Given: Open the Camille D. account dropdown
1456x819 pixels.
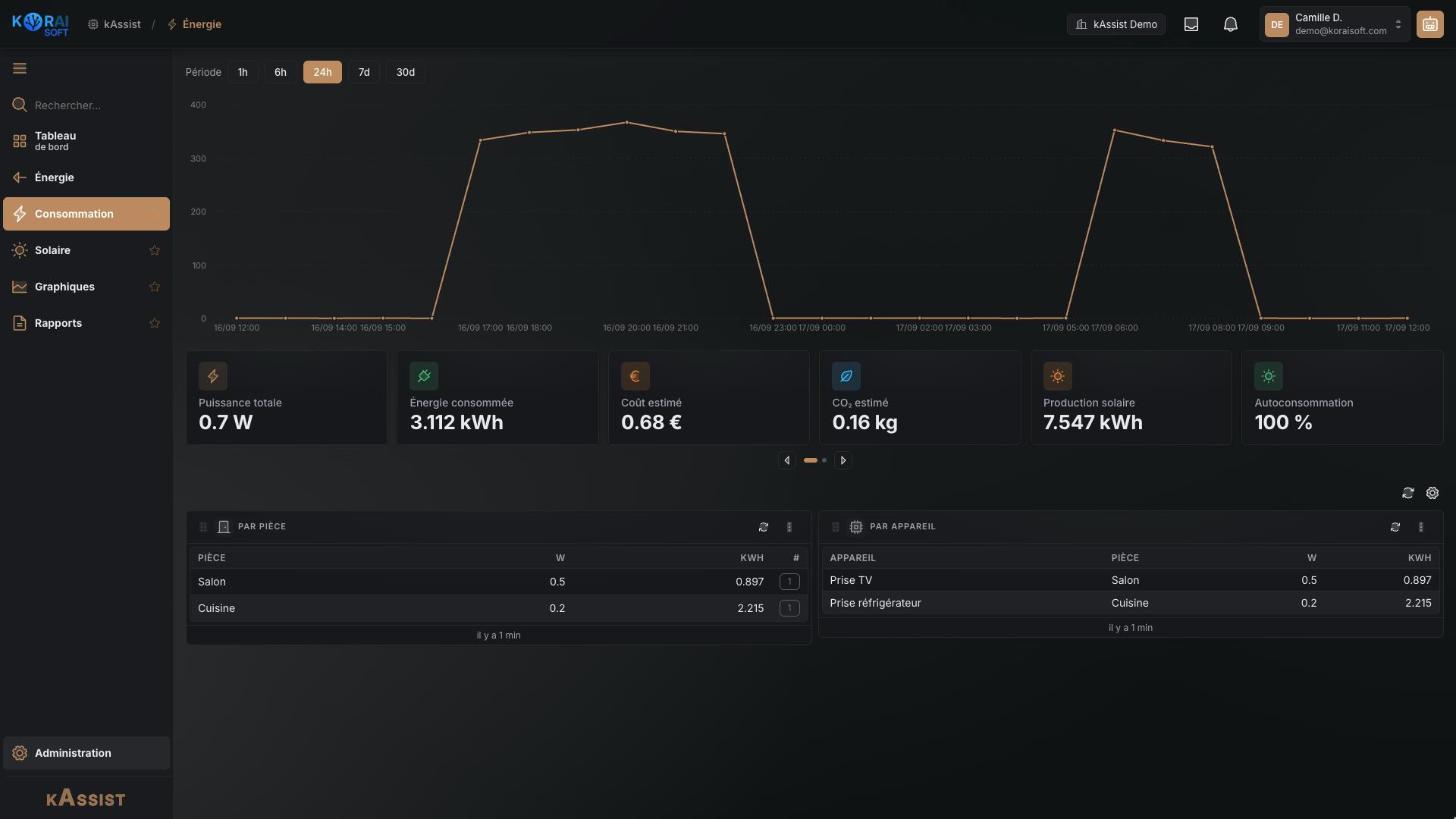Looking at the screenshot, I should point(1335,25).
